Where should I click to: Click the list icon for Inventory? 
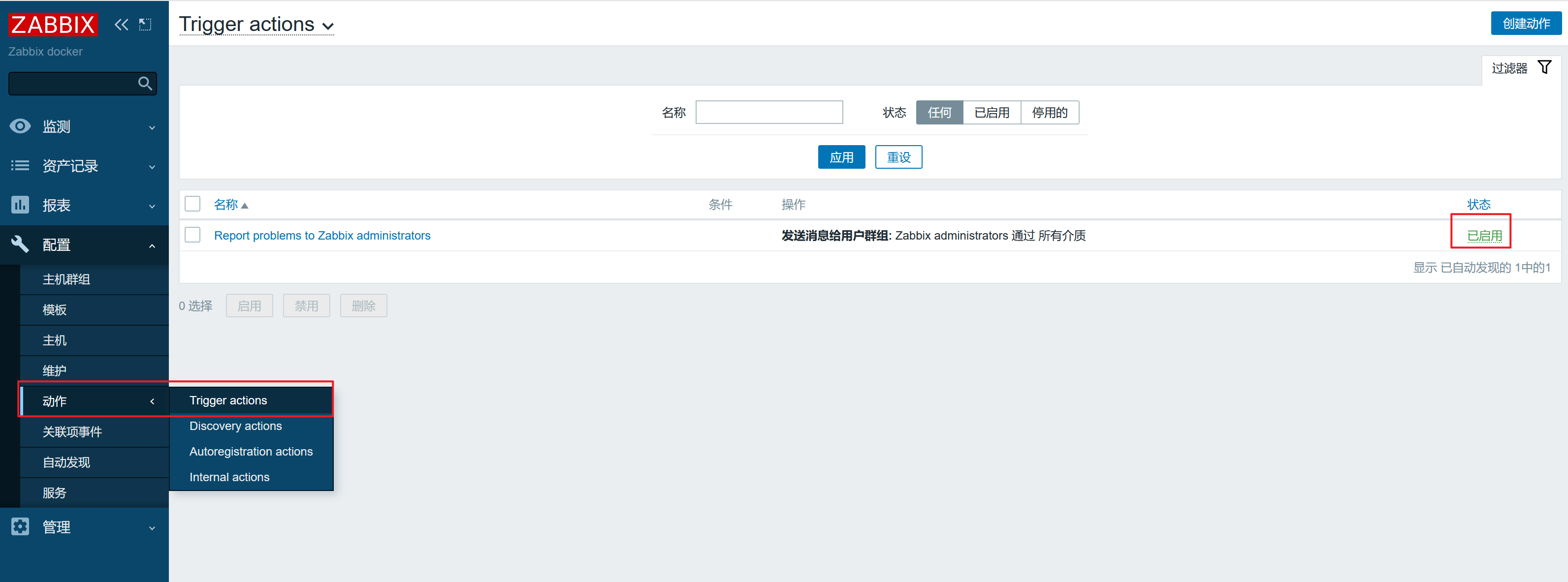tap(20, 165)
